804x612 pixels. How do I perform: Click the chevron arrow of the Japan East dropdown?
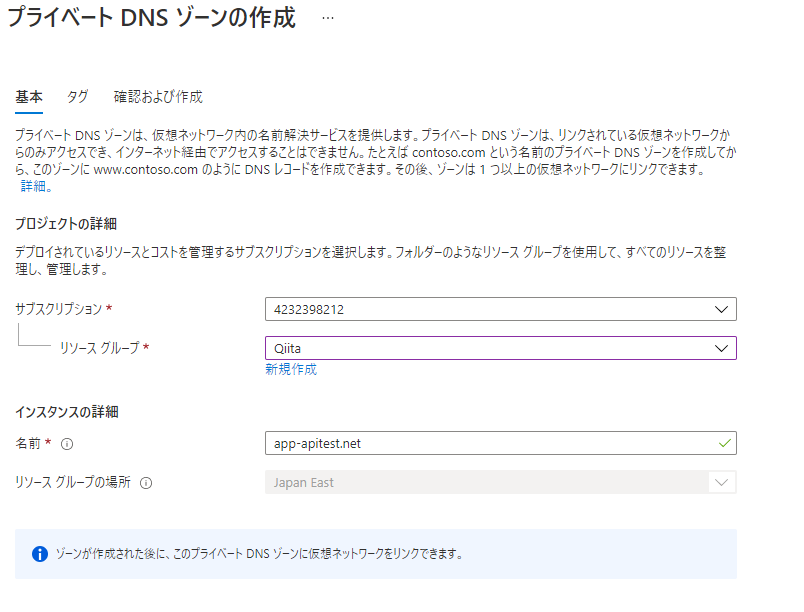coord(721,482)
